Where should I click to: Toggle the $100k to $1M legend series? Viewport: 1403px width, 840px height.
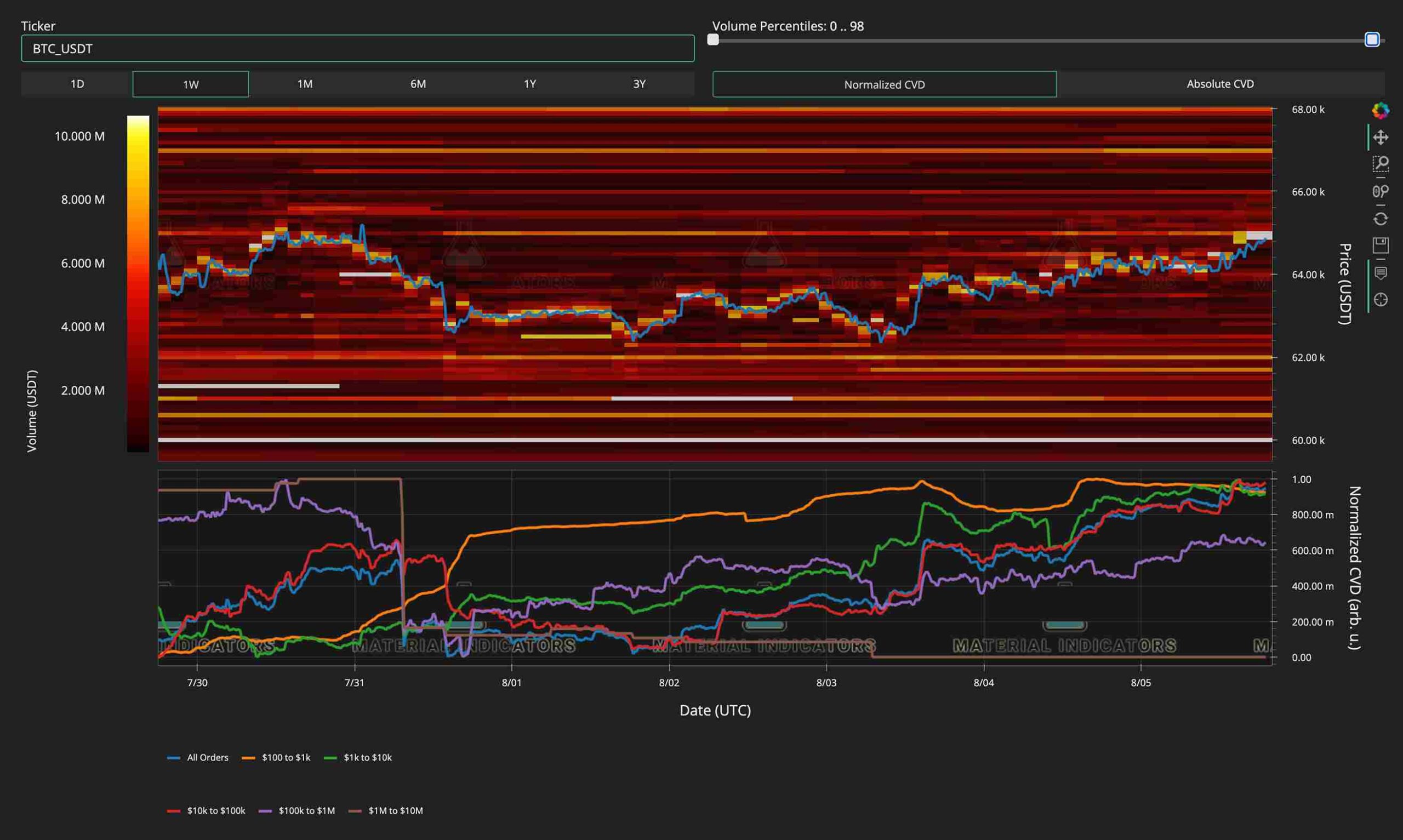tap(297, 810)
